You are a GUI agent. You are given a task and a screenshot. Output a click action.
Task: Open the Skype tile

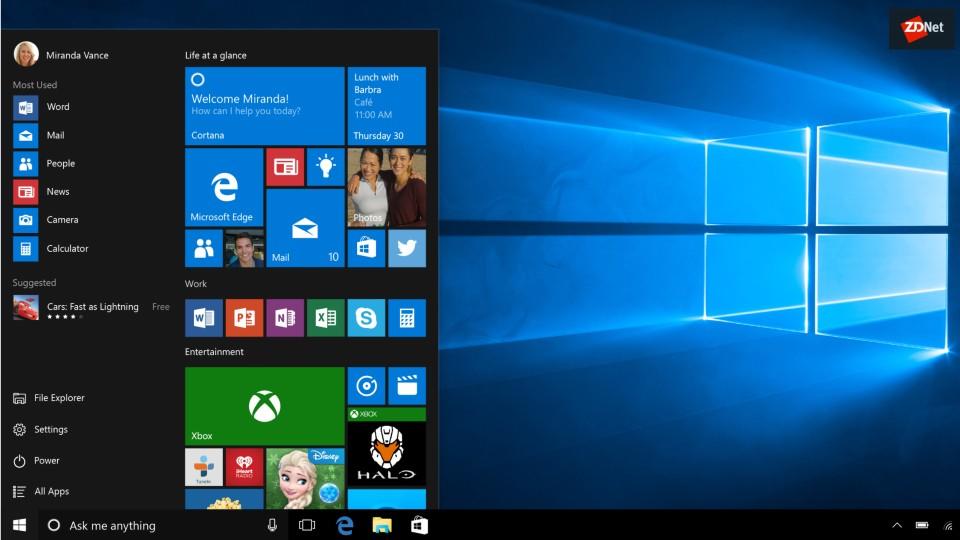coord(366,318)
